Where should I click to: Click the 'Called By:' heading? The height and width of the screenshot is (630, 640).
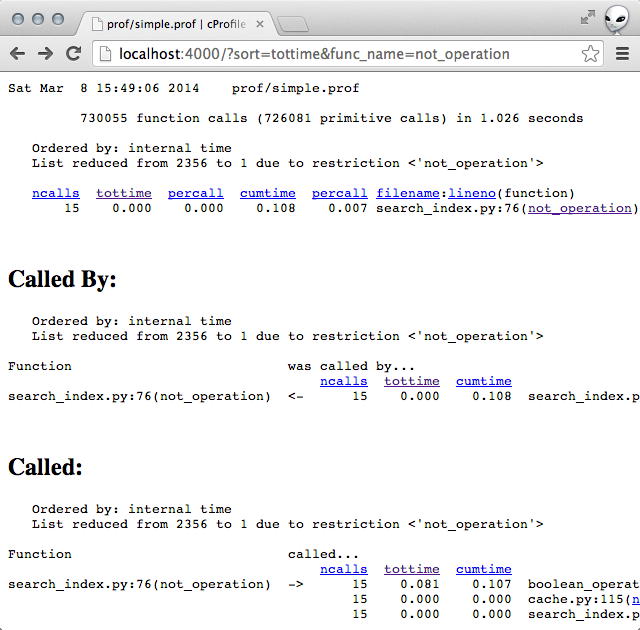[62, 280]
